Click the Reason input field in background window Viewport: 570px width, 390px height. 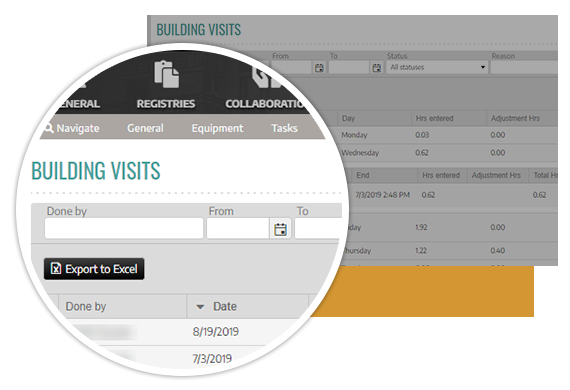tap(524, 68)
